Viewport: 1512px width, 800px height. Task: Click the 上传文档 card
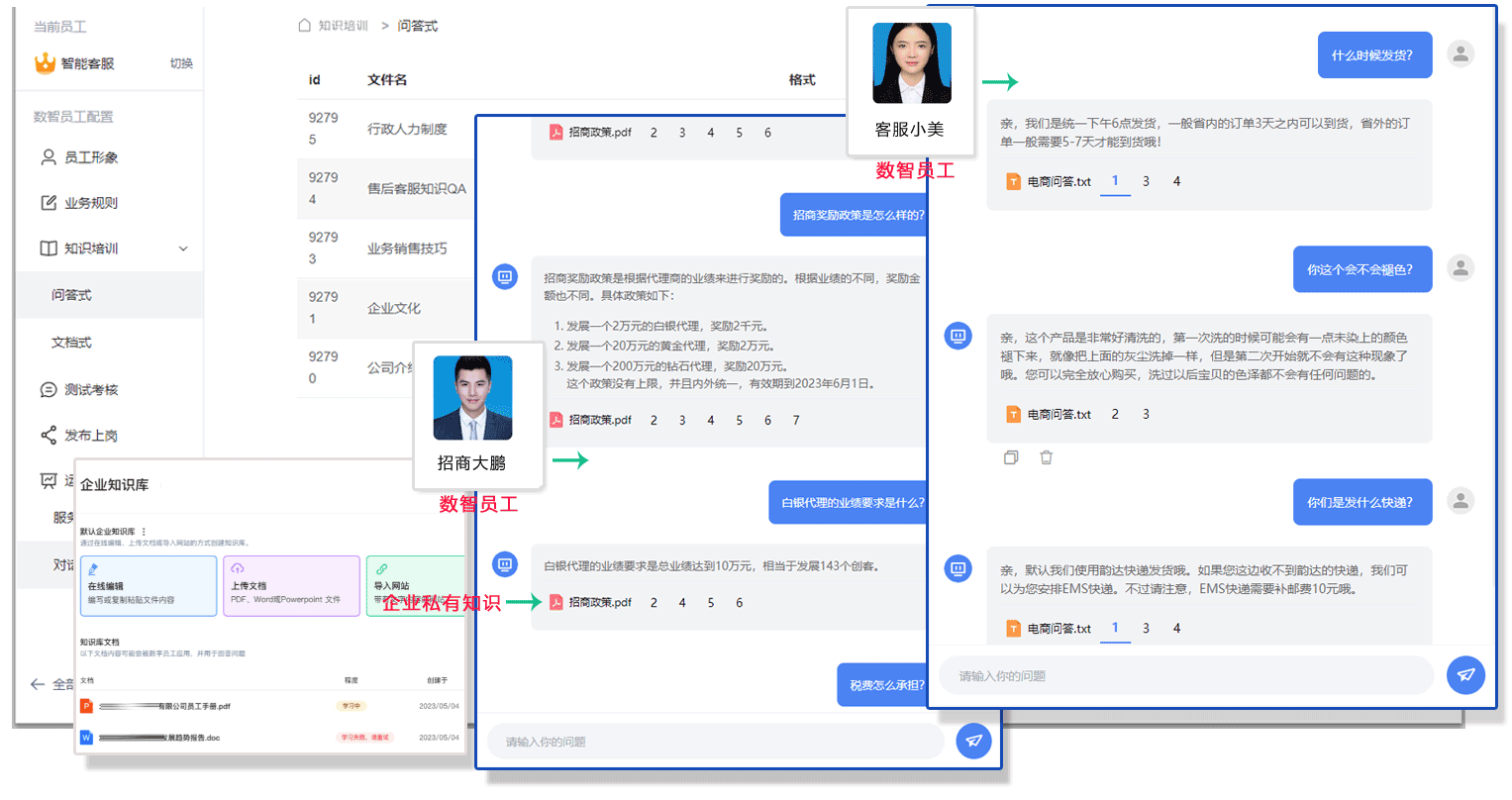tap(291, 586)
